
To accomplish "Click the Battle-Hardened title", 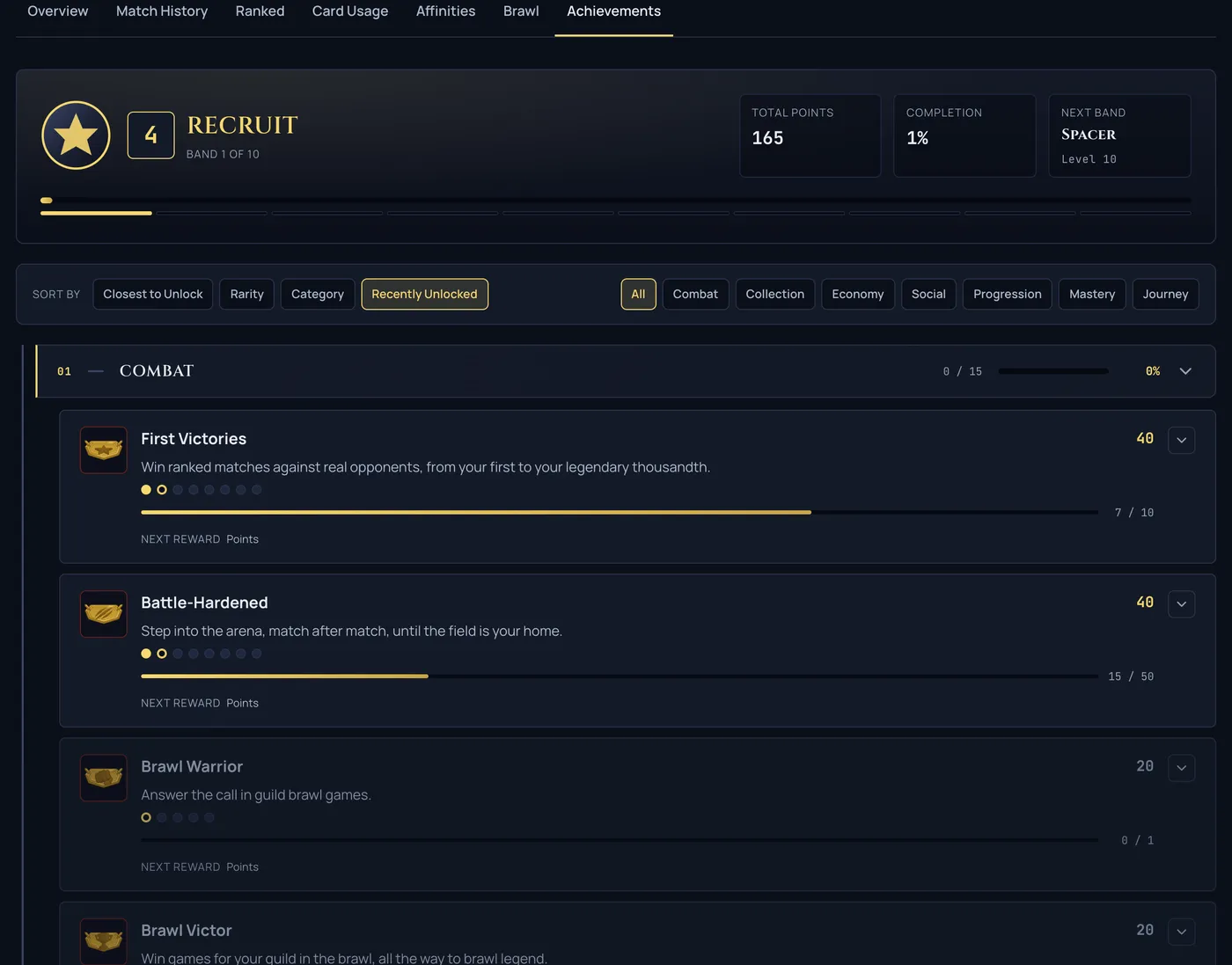I will click(204, 603).
